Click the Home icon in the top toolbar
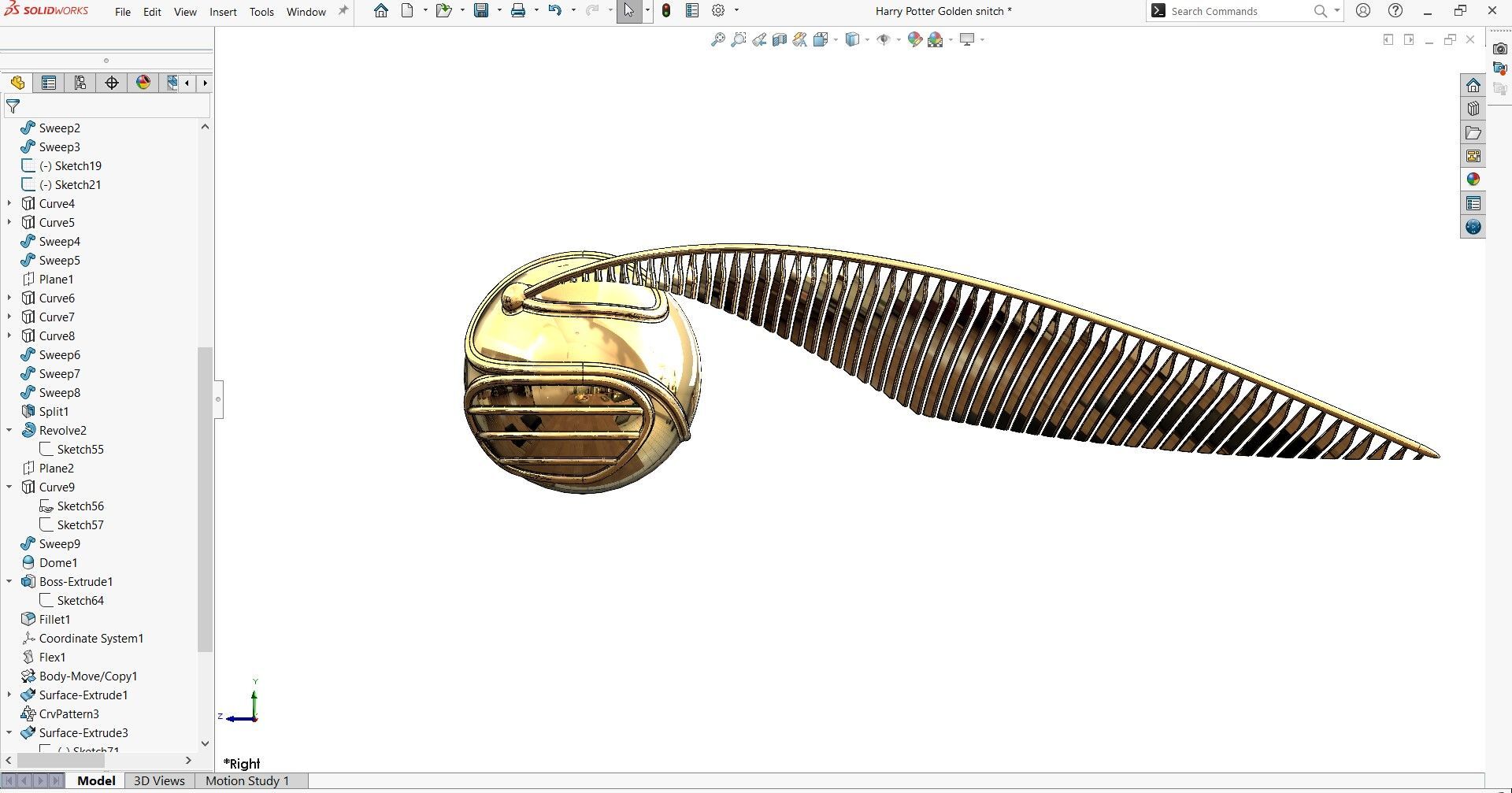Screen dimensions: 1512x793 [x=381, y=11]
